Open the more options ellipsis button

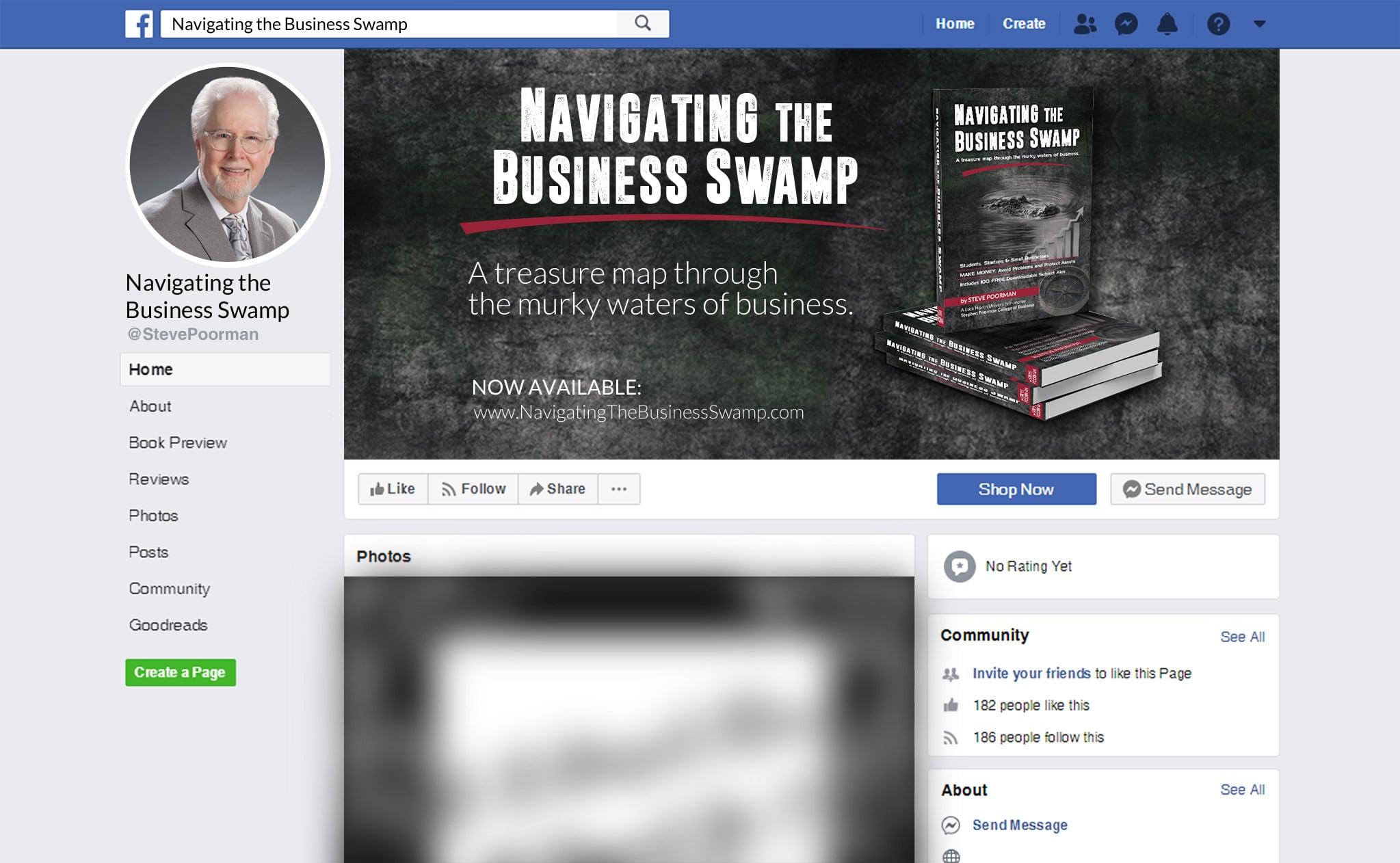(619, 489)
